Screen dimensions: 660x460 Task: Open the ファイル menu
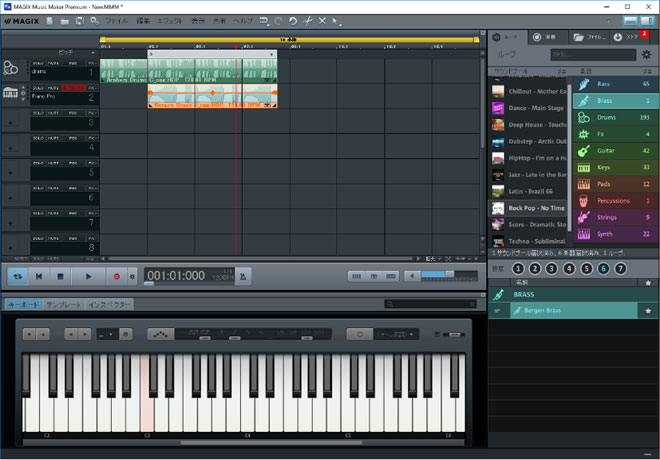[x=116, y=20]
